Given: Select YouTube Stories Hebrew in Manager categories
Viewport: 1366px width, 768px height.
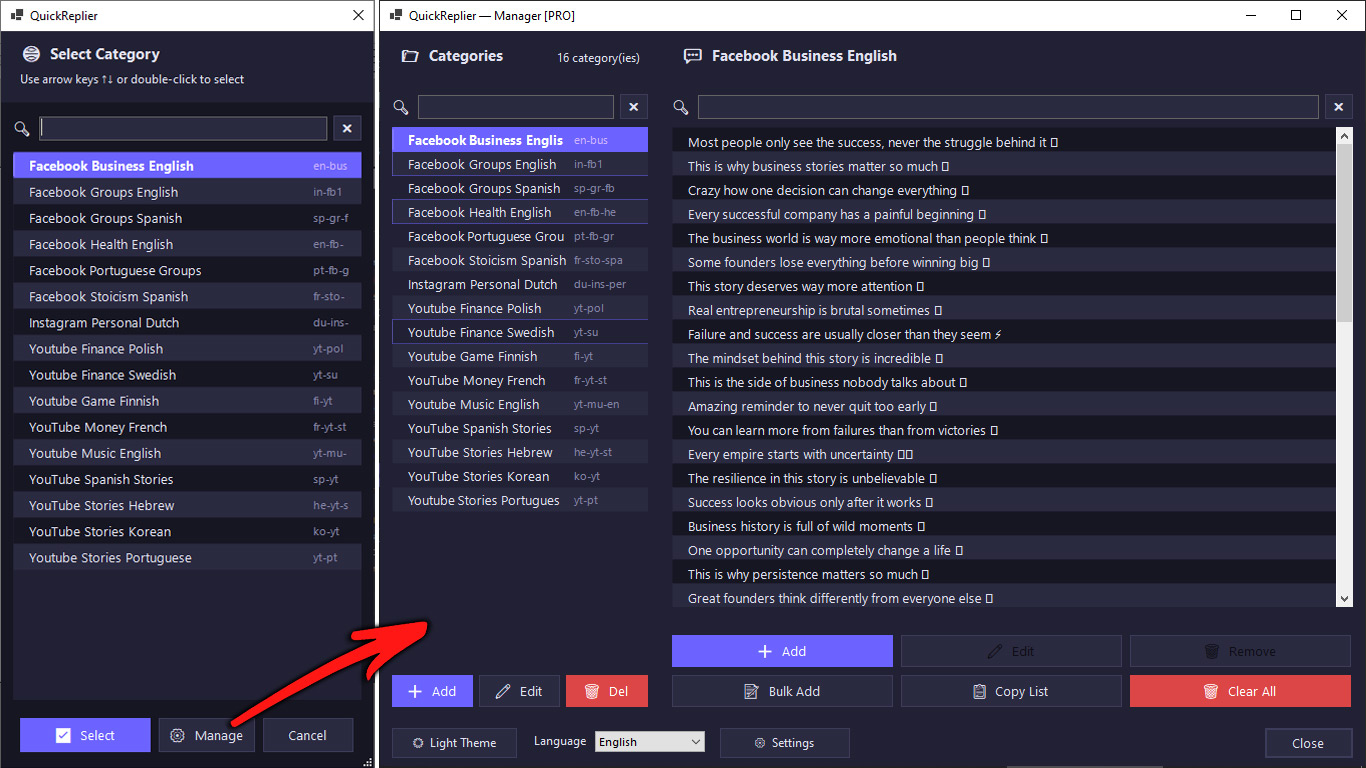Looking at the screenshot, I should (x=520, y=452).
